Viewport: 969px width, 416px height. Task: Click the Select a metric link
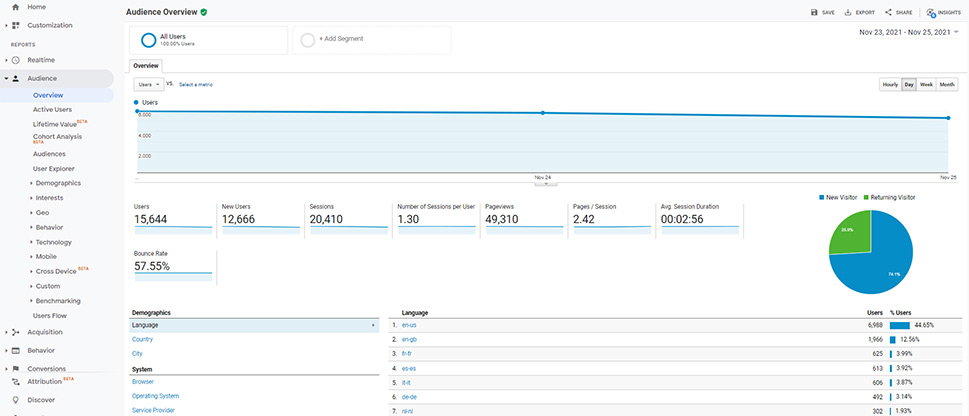(x=196, y=85)
